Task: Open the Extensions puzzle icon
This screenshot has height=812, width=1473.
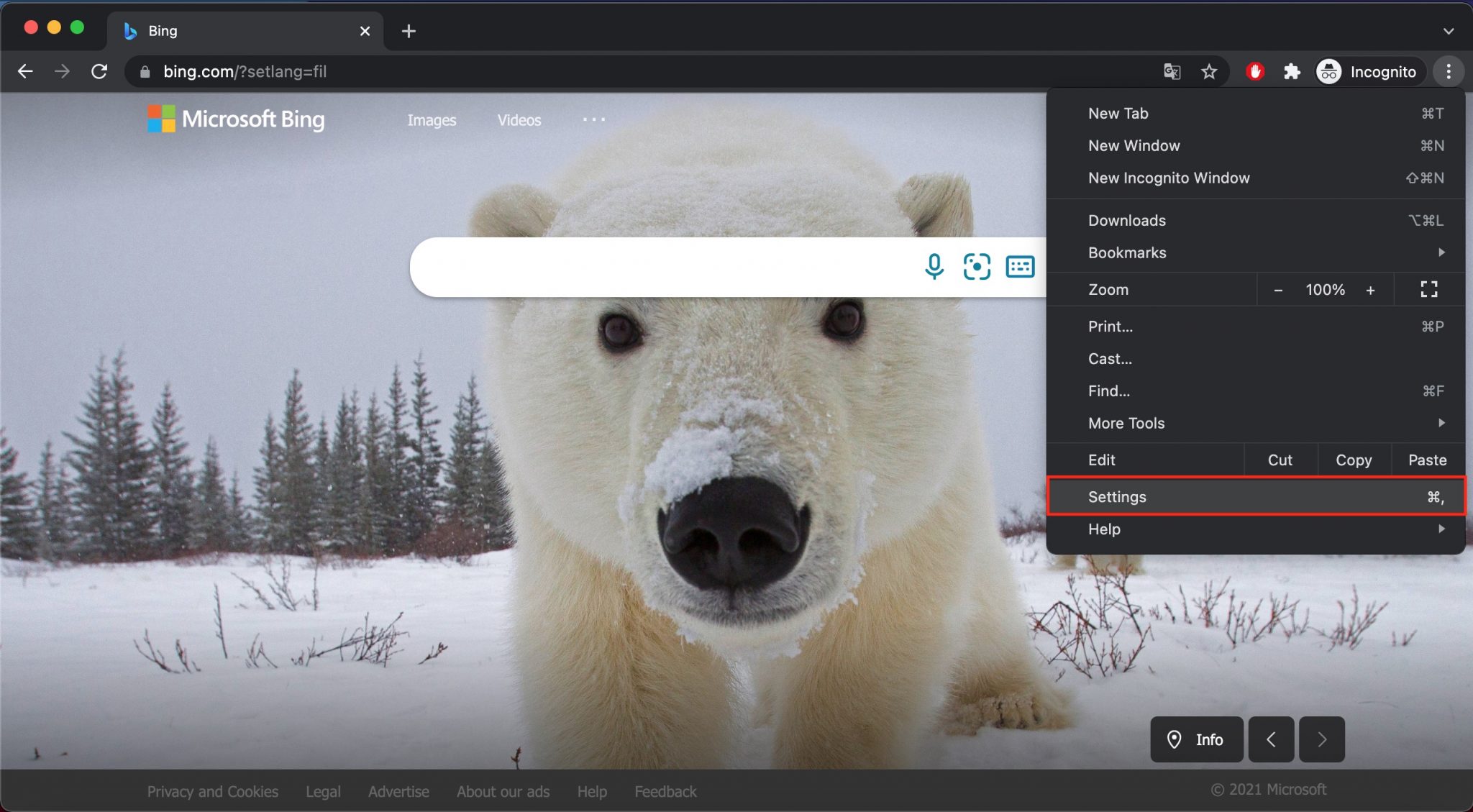Action: 1292,71
